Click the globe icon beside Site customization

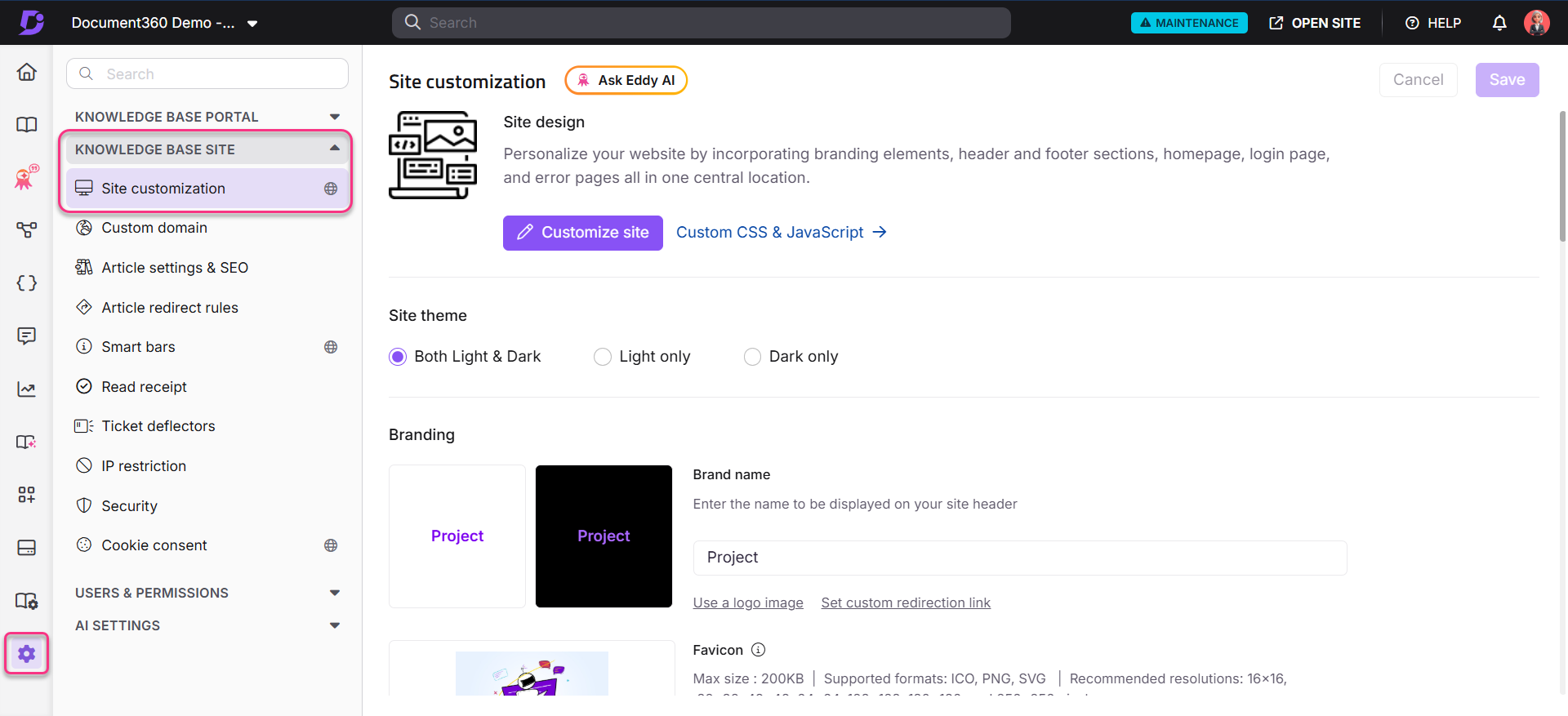tap(331, 189)
